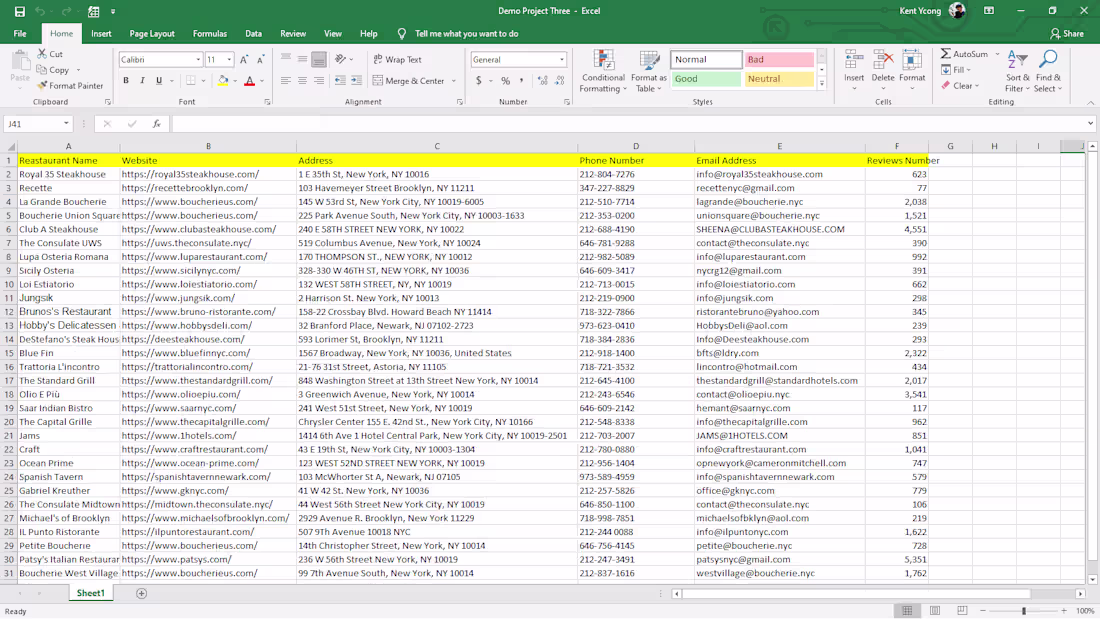1100x619 pixels.
Task: Expand the General number format dropdown
Action: [561, 60]
